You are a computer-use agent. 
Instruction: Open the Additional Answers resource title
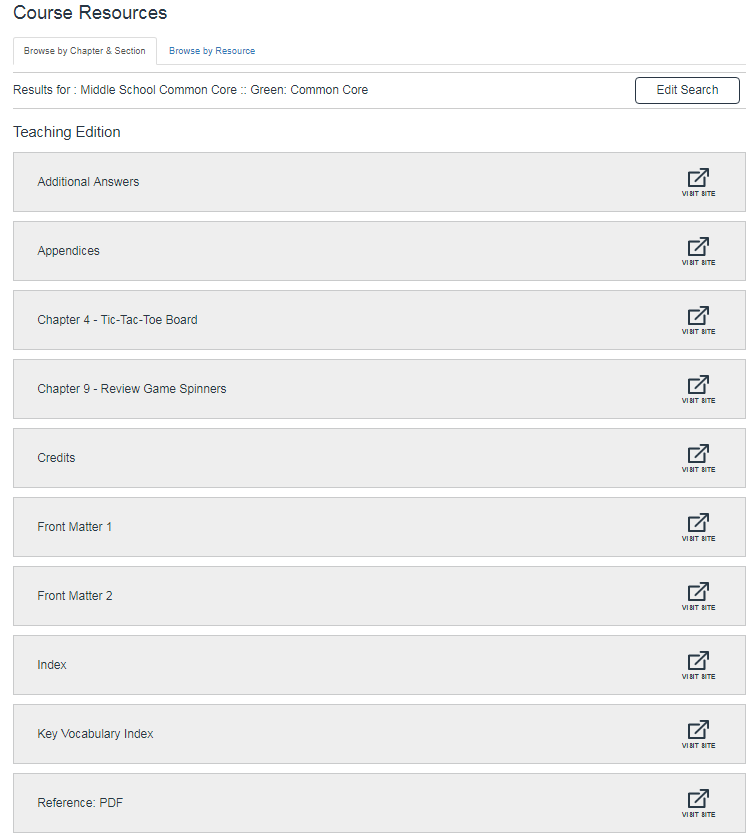click(88, 182)
